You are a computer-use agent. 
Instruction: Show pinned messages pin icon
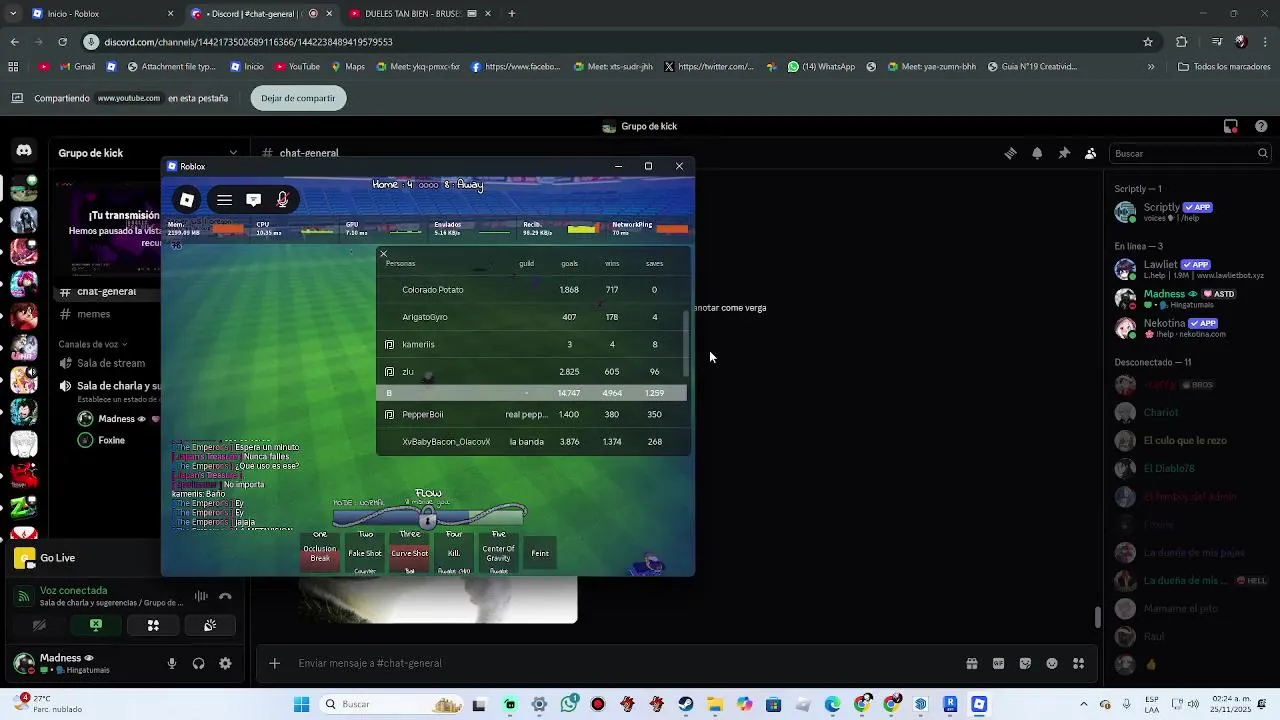click(1064, 153)
